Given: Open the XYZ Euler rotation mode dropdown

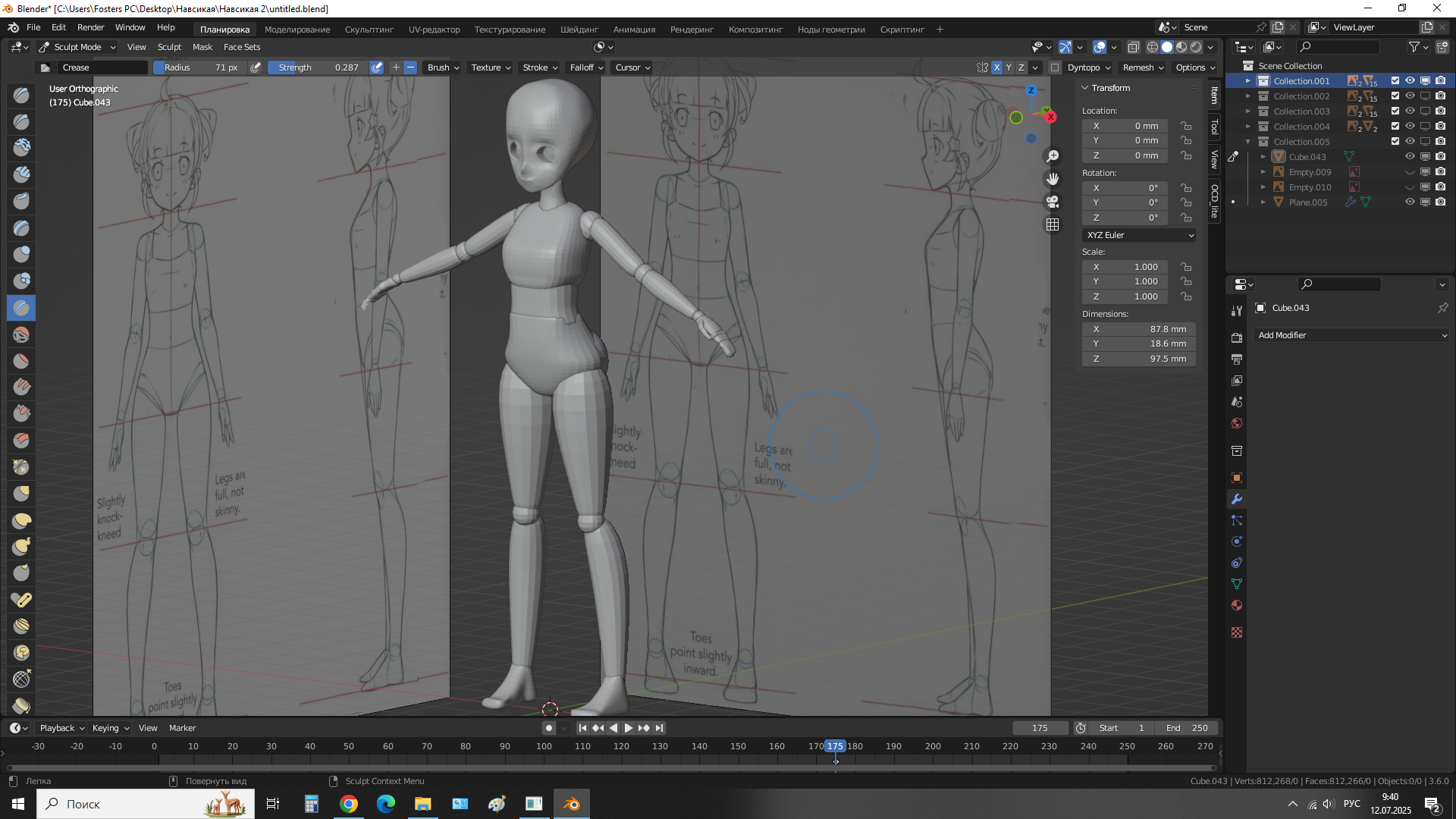Looking at the screenshot, I should coord(1139,235).
